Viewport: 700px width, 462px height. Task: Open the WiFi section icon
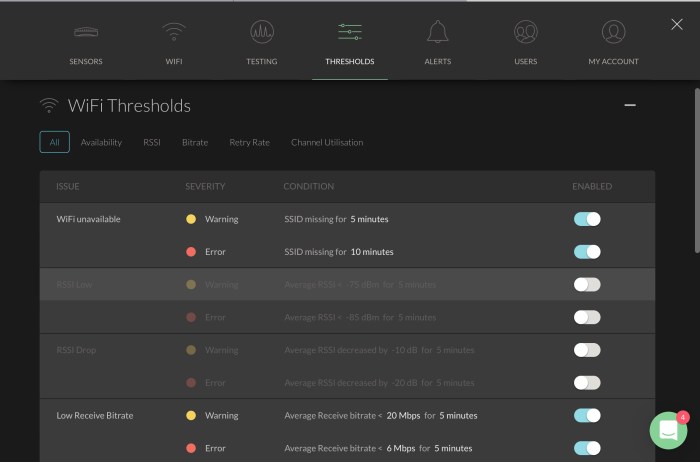click(x=174, y=33)
